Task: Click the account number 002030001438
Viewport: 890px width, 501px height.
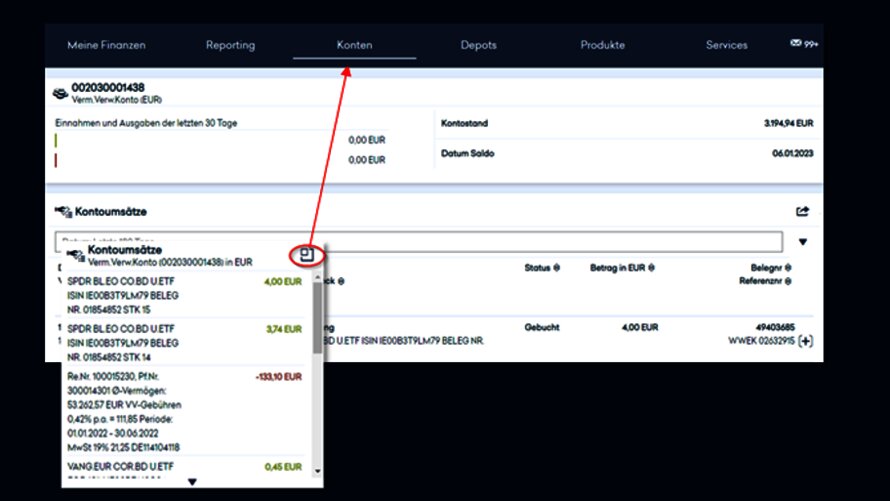Action: [108, 87]
